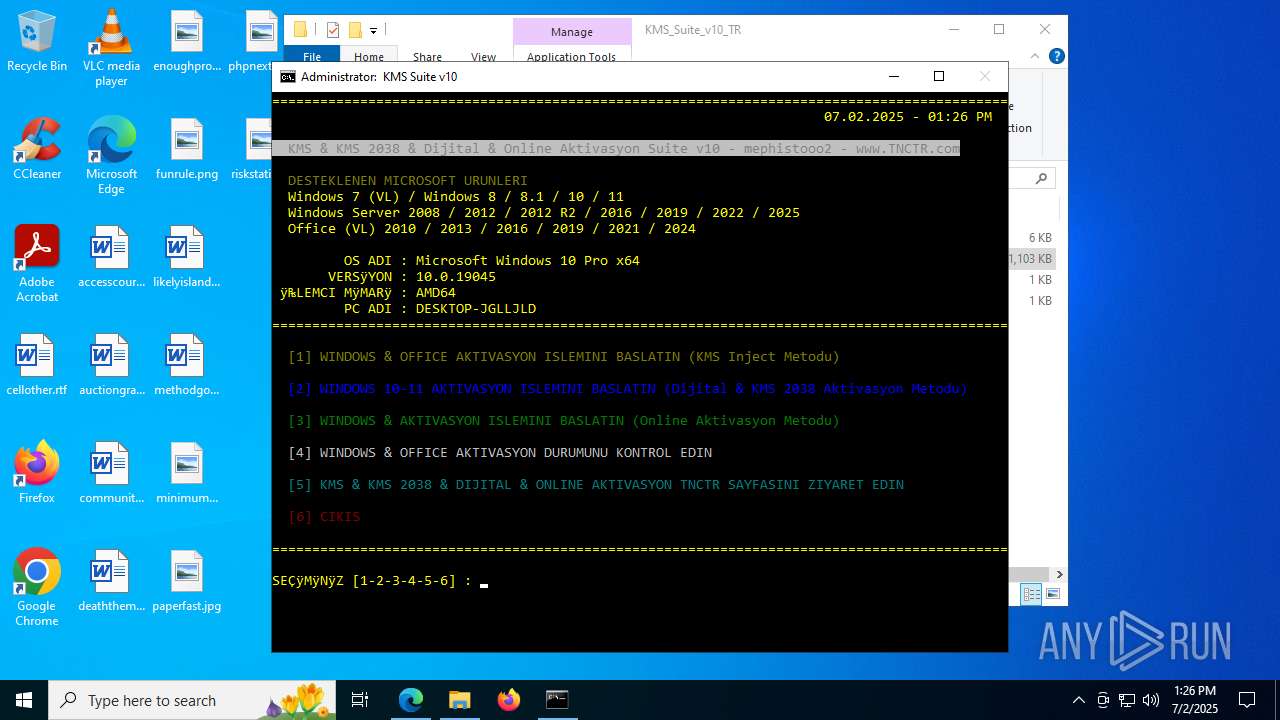
Task: Open Explorer help question mark icon
Action: click(x=1056, y=57)
